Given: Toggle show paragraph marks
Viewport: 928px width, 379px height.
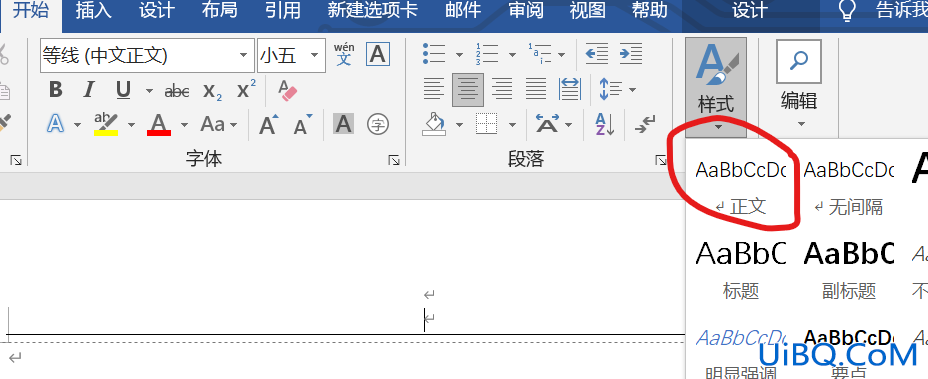Looking at the screenshot, I should [645, 124].
